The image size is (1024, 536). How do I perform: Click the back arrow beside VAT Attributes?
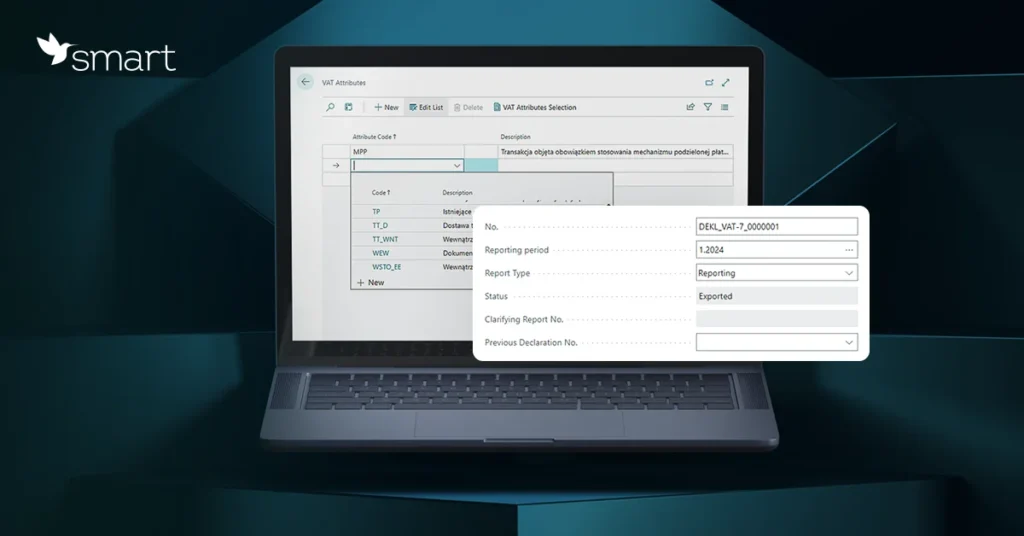(x=306, y=82)
